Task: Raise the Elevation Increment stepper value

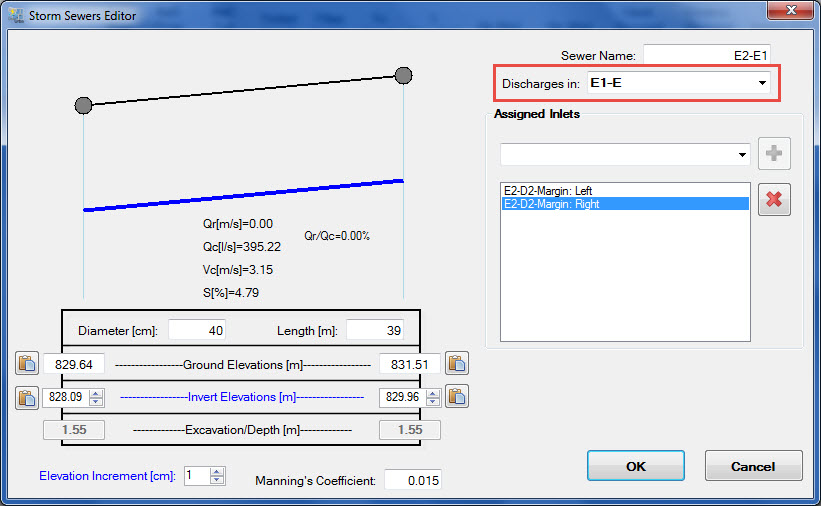Action: click(217, 471)
